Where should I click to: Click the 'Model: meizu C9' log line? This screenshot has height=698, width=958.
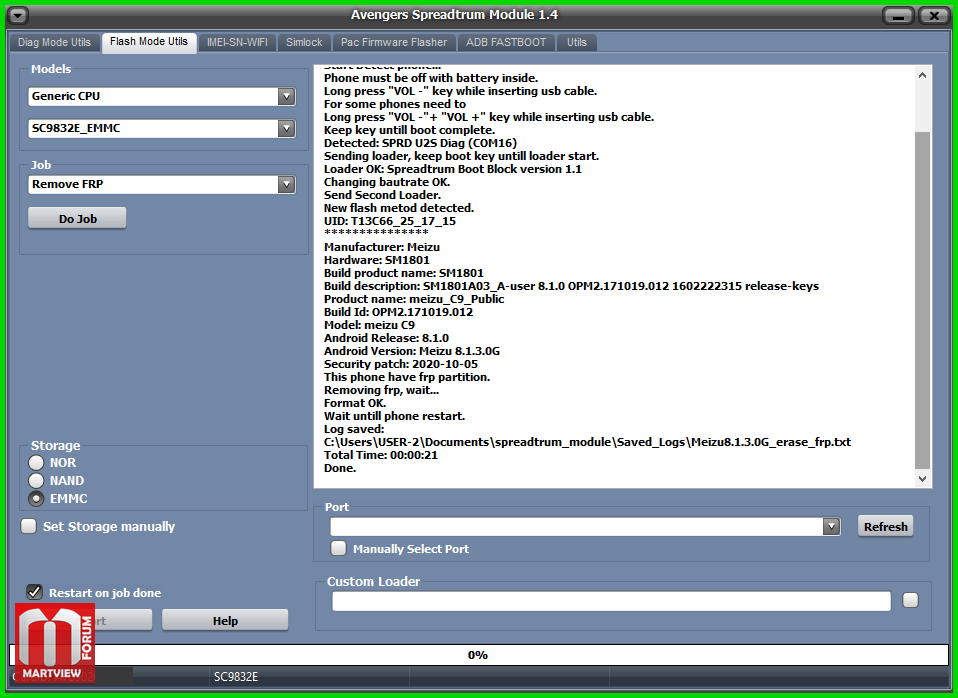tap(369, 325)
